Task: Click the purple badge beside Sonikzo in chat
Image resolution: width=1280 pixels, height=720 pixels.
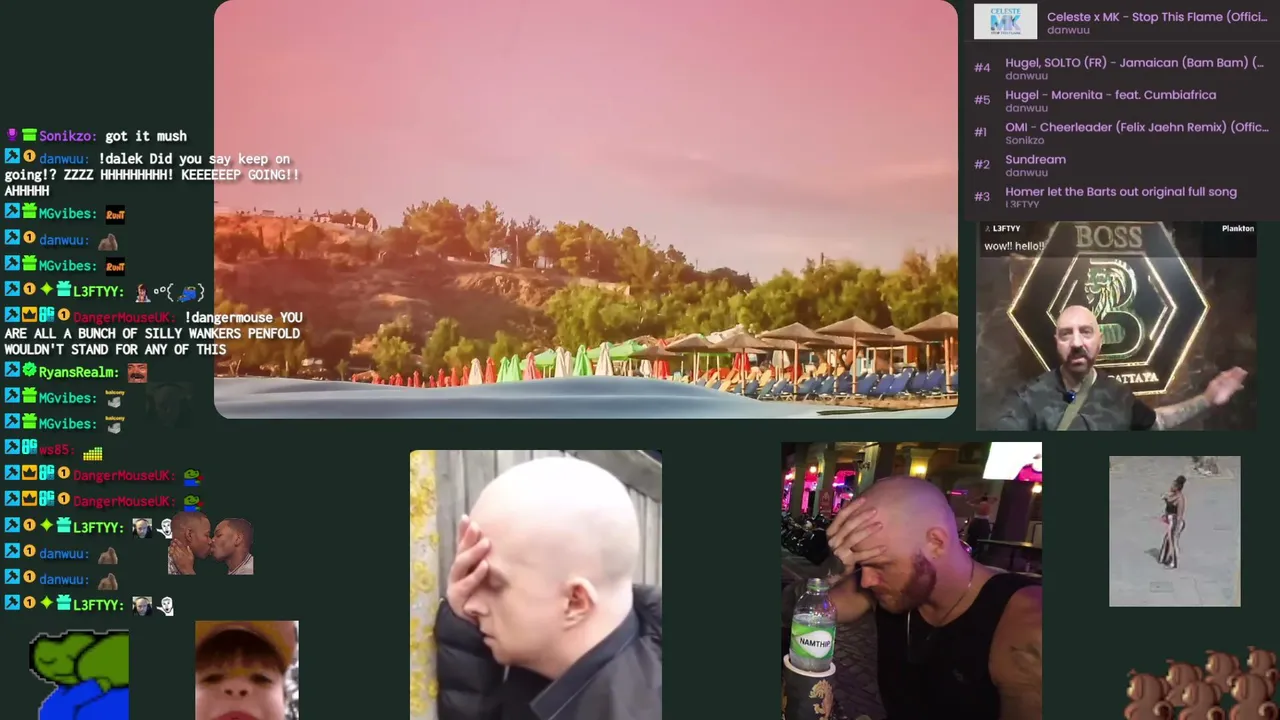Action: click(12, 135)
